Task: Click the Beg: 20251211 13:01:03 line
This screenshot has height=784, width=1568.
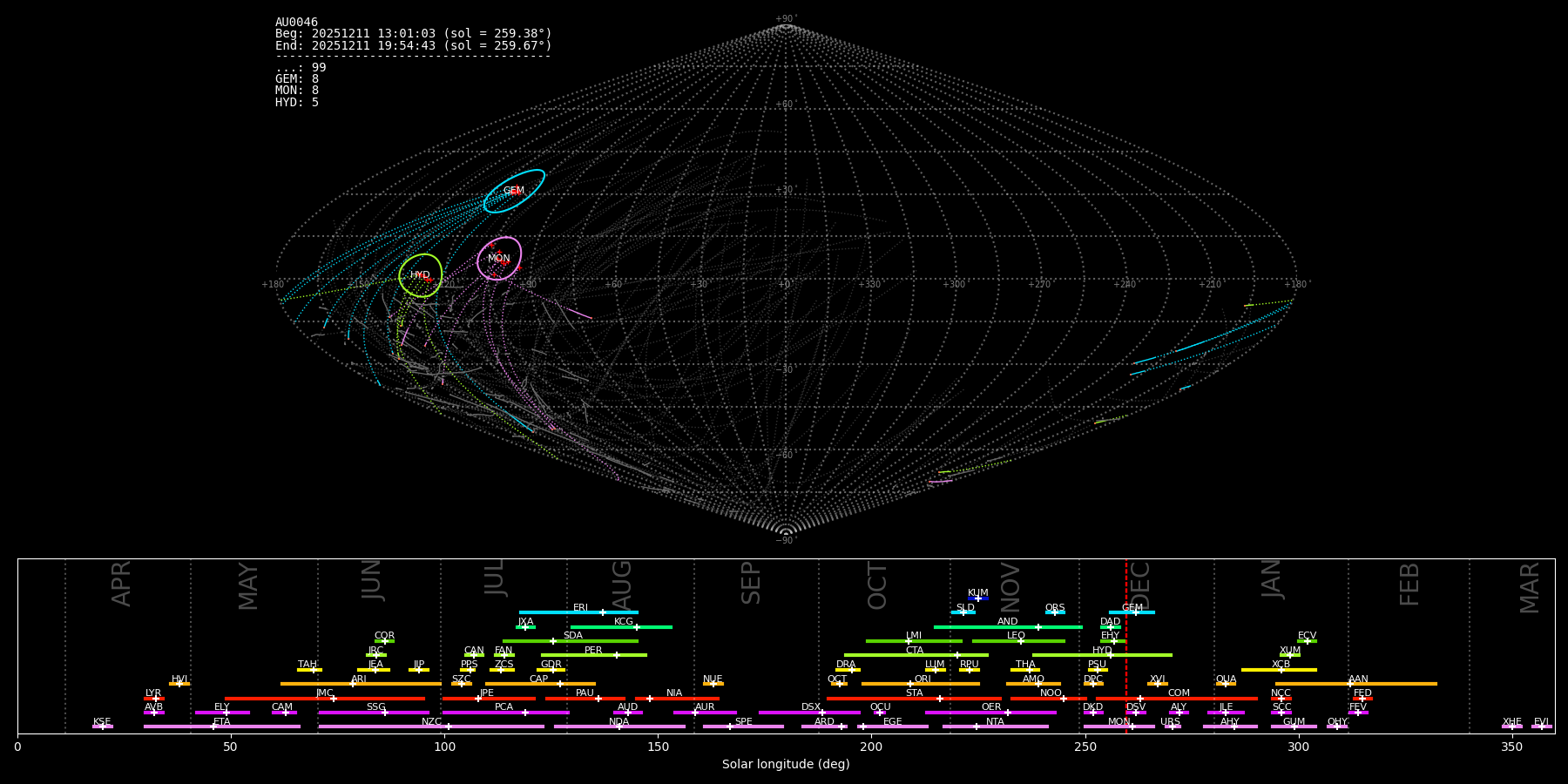Action: [x=414, y=34]
